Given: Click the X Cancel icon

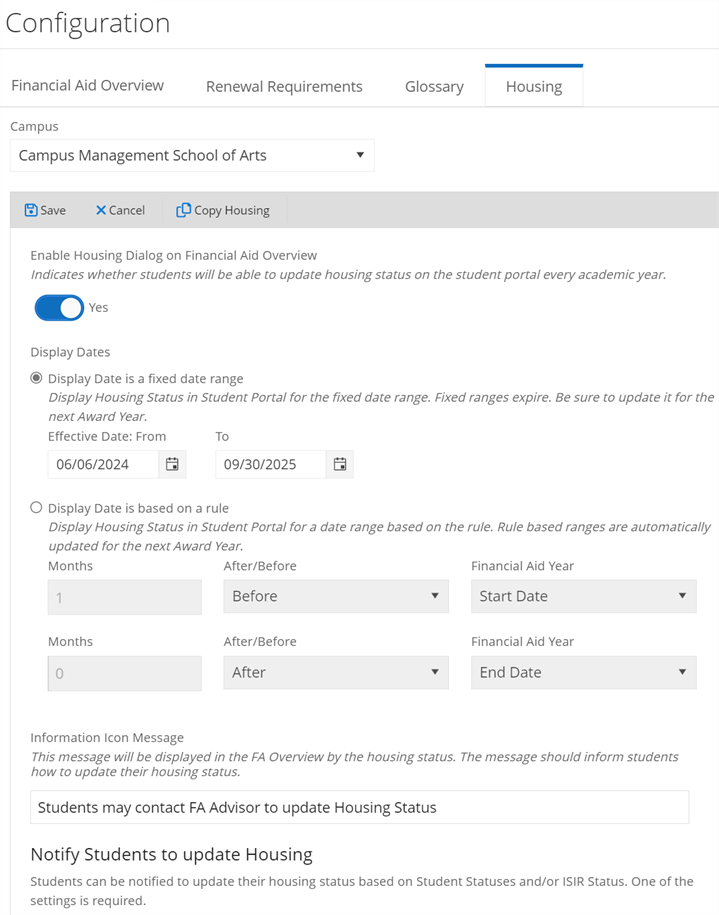Looking at the screenshot, I should [x=100, y=210].
